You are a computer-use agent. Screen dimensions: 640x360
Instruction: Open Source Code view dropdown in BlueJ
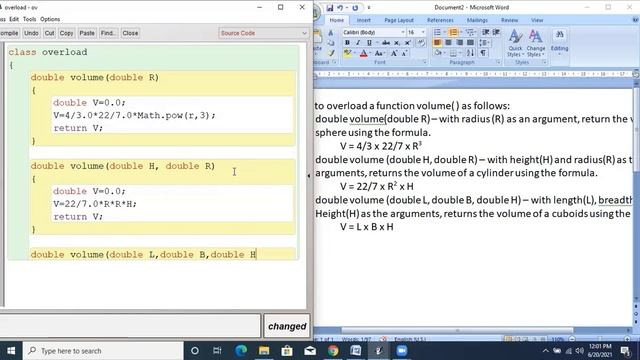pos(263,33)
